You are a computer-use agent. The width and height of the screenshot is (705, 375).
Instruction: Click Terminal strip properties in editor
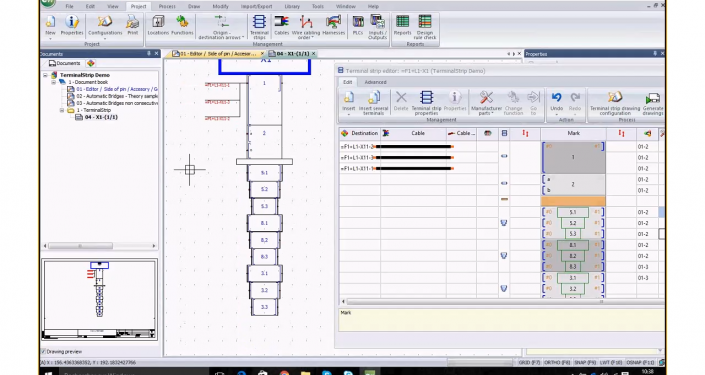(x=426, y=103)
